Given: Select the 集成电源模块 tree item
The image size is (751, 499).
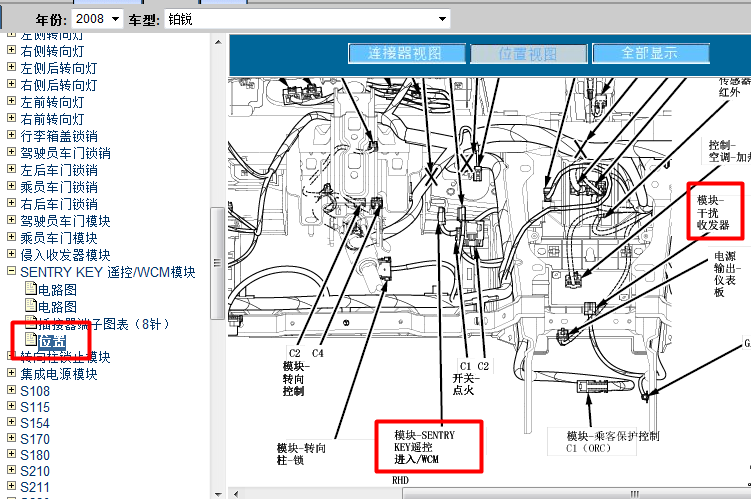Looking at the screenshot, I should 59,374.
